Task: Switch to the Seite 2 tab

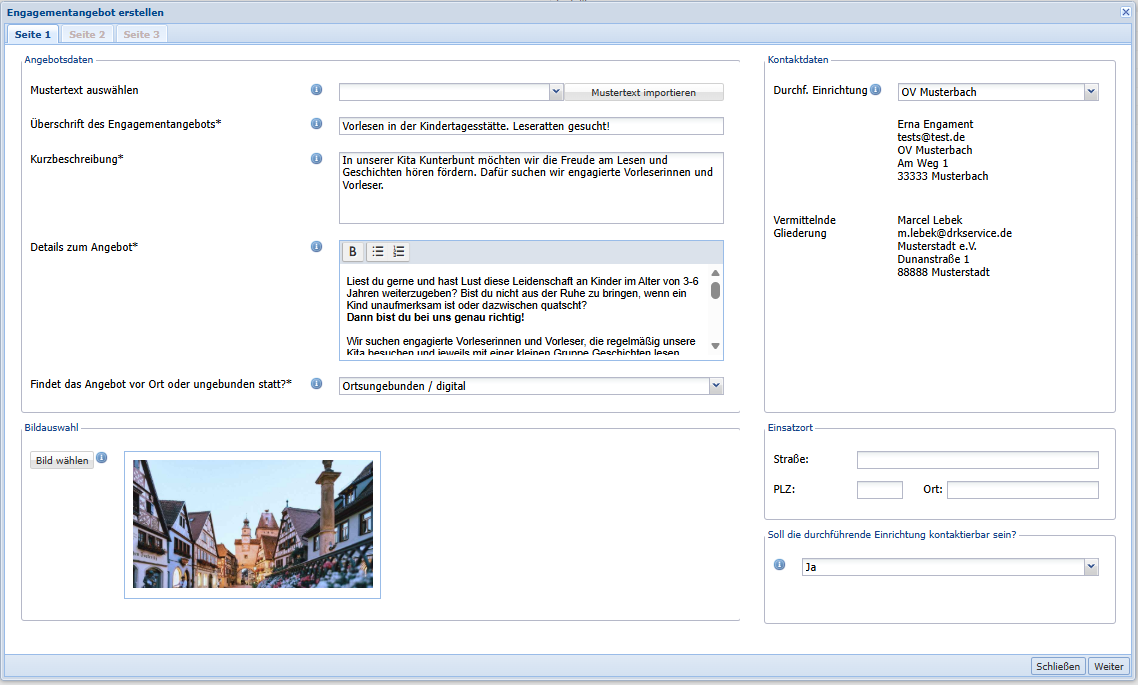Action: tap(87, 34)
